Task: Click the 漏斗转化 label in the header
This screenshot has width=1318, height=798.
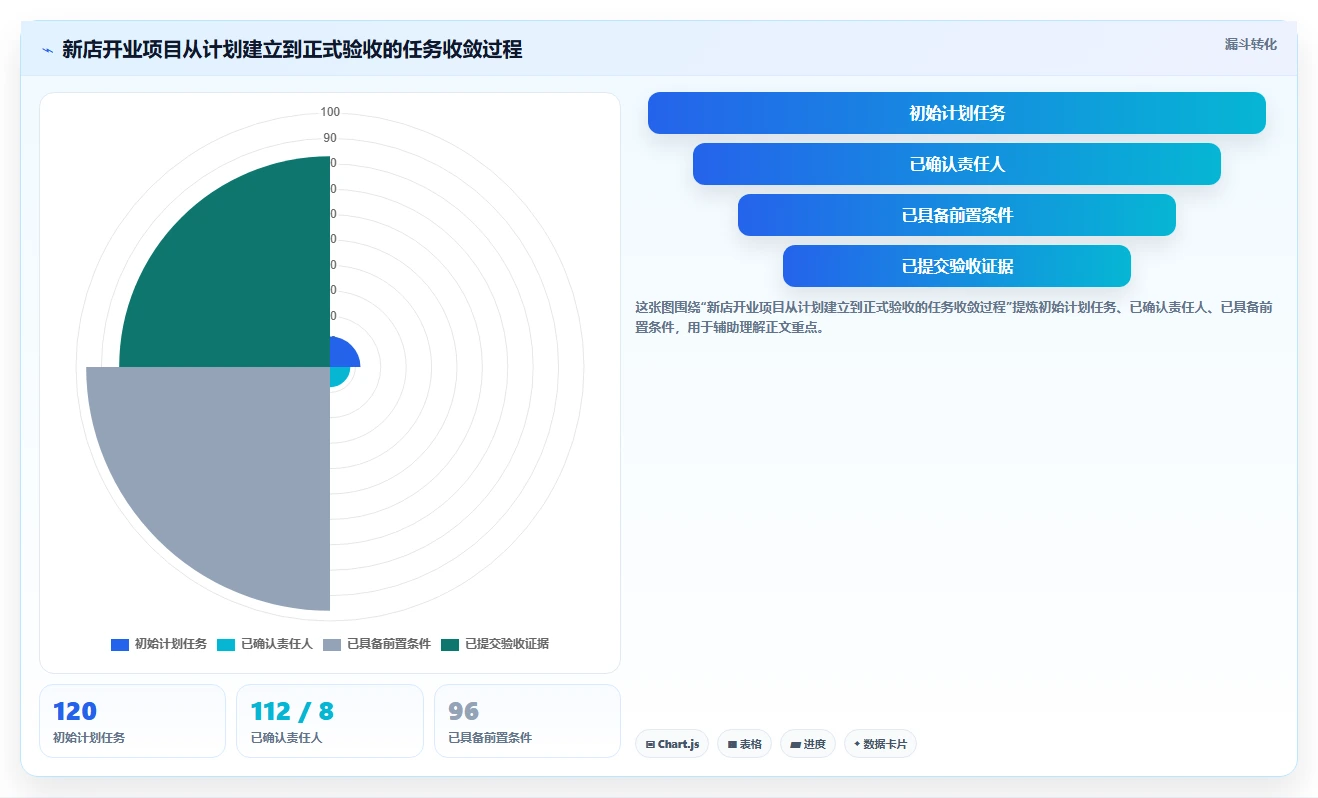Action: 1250,45
